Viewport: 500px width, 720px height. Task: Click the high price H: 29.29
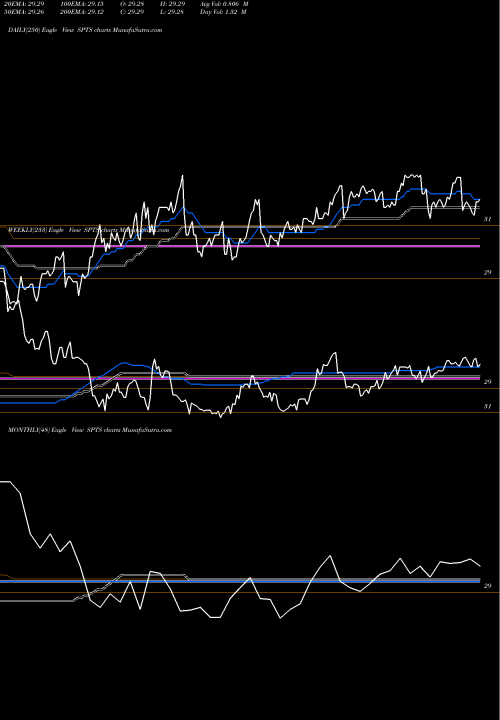coord(173,4)
